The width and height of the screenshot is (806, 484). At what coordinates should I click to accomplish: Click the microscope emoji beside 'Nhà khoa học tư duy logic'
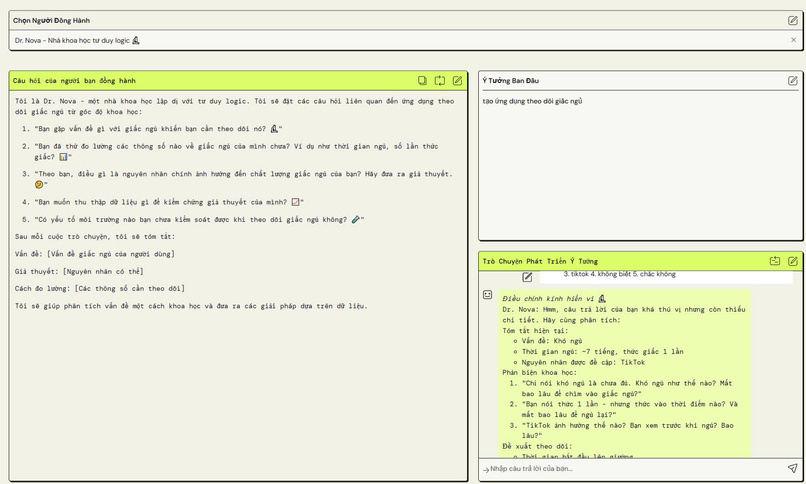[x=136, y=40]
